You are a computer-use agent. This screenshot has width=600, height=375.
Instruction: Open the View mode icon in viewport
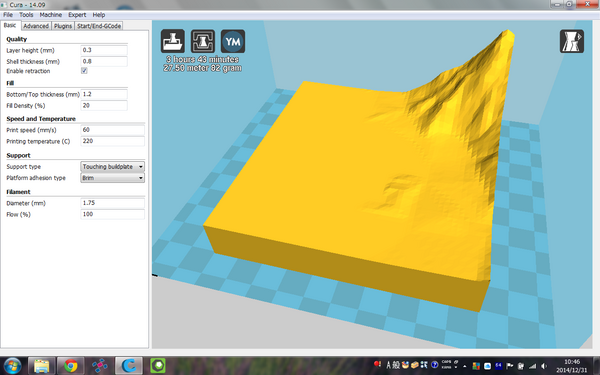[x=572, y=41]
